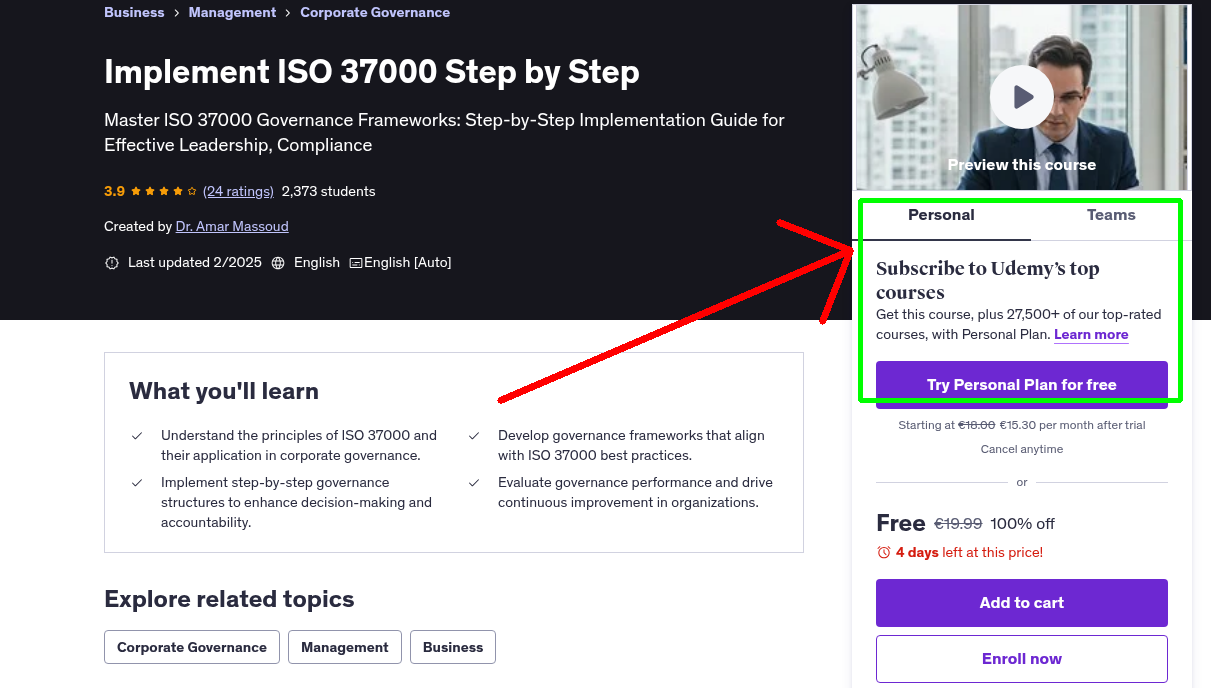The width and height of the screenshot is (1211, 688).
Task: Click the 'Cancel anytime' text
Action: pyautogui.click(x=1022, y=449)
